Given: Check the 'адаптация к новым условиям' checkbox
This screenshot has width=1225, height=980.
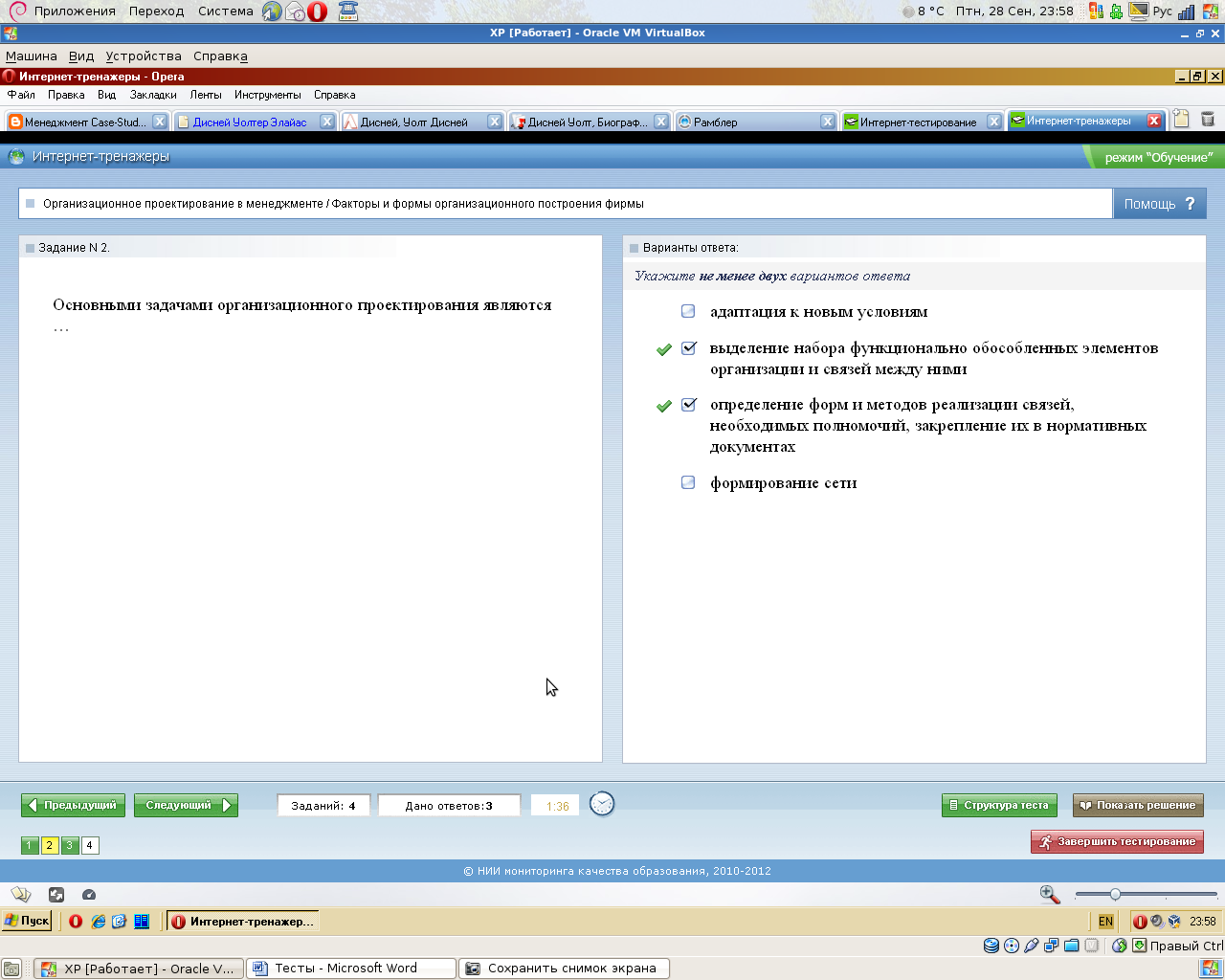Looking at the screenshot, I should (x=688, y=311).
